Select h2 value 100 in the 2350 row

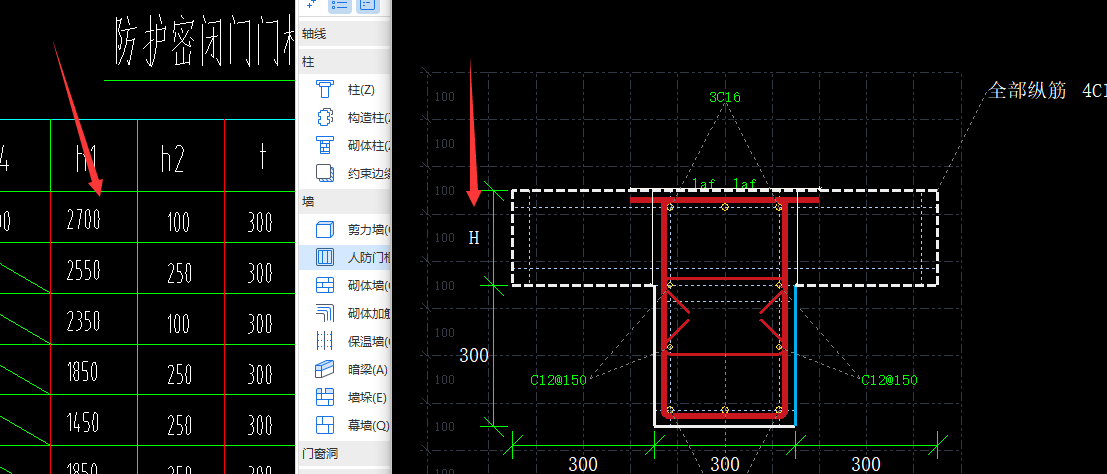(x=178, y=324)
